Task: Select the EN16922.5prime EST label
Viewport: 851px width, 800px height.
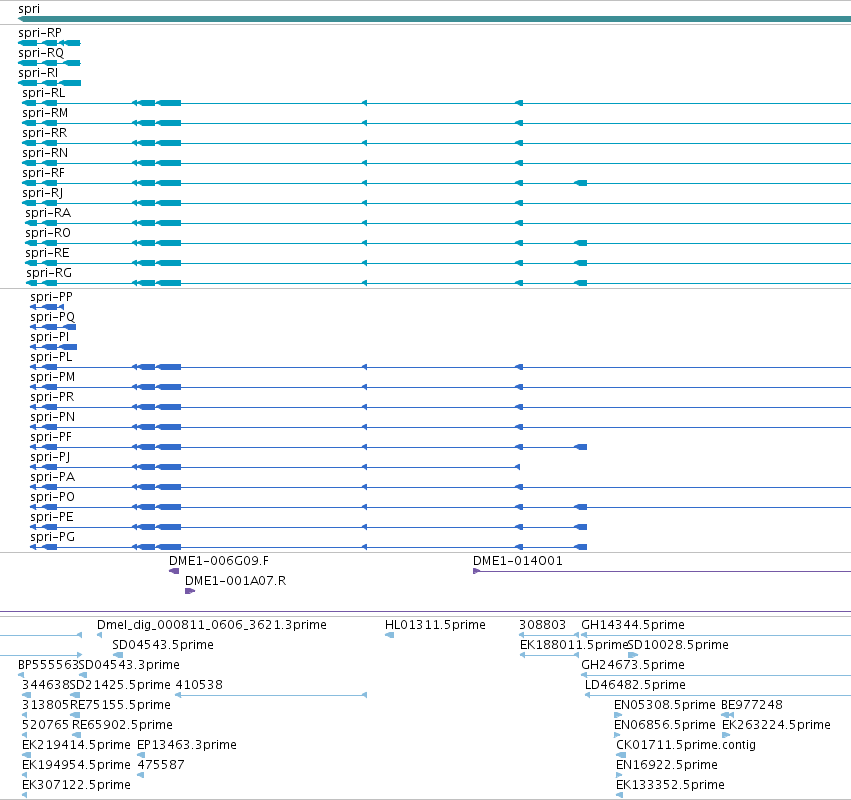Action: 667,765
